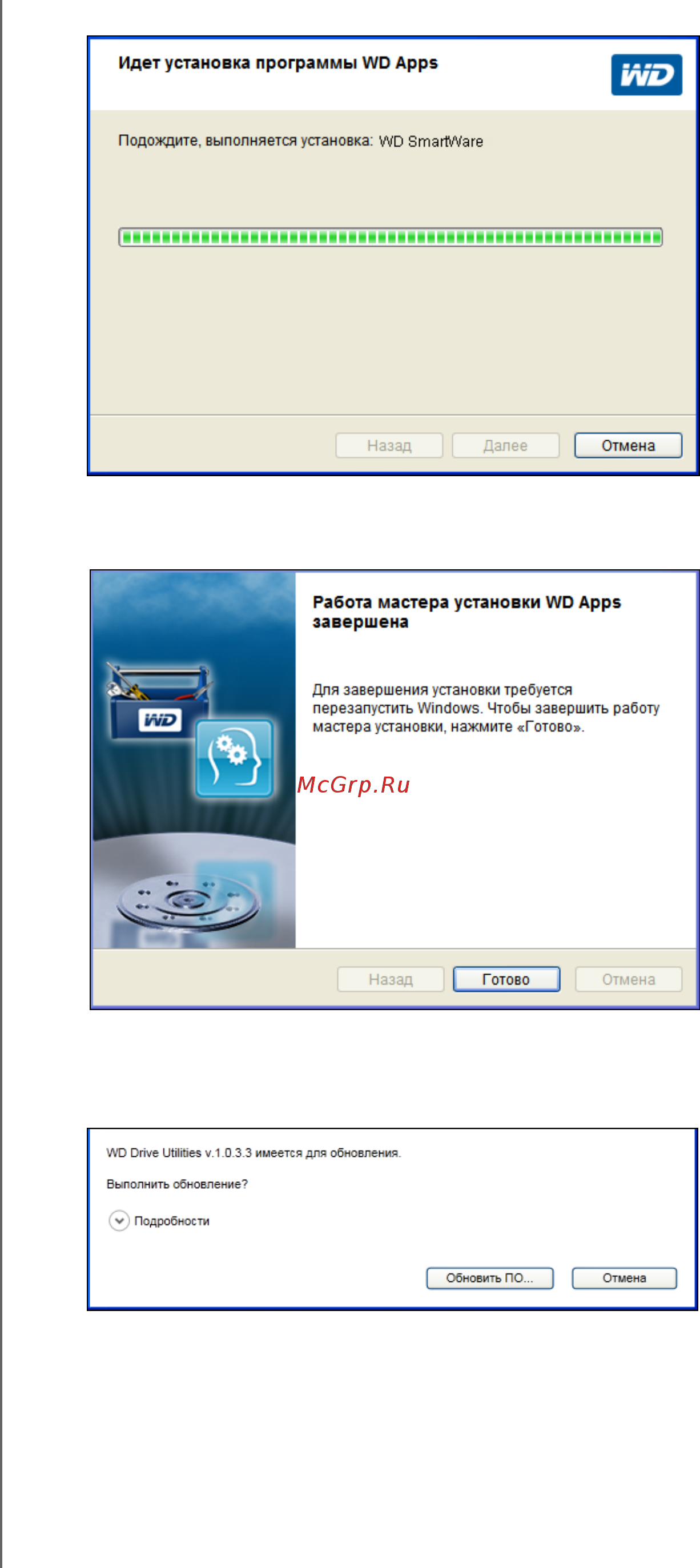Click the question 'Выполнить обновление?'
Screen dimensions: 700x1568
click(177, 1184)
